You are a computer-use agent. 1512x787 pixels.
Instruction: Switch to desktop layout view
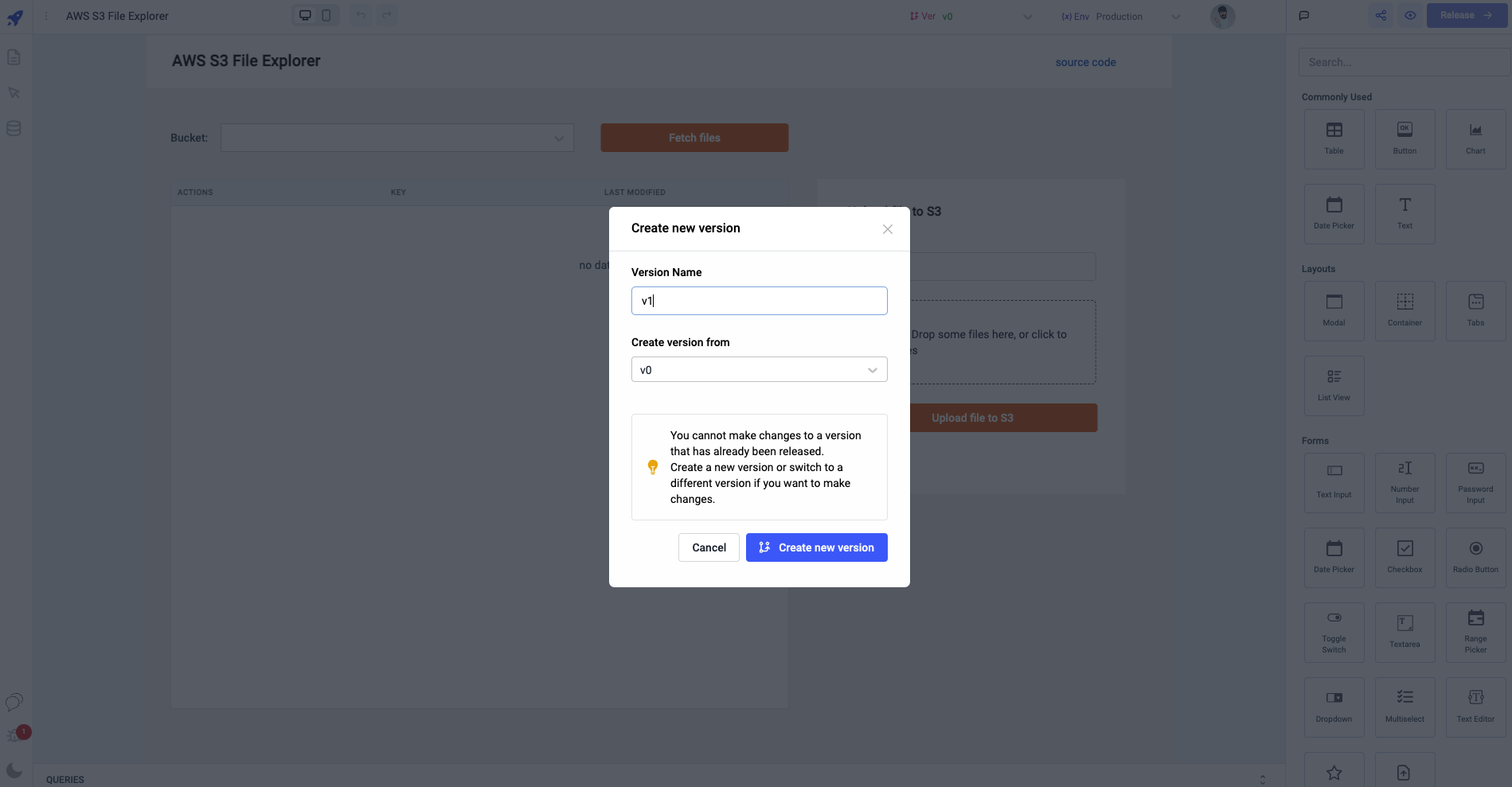tap(305, 15)
